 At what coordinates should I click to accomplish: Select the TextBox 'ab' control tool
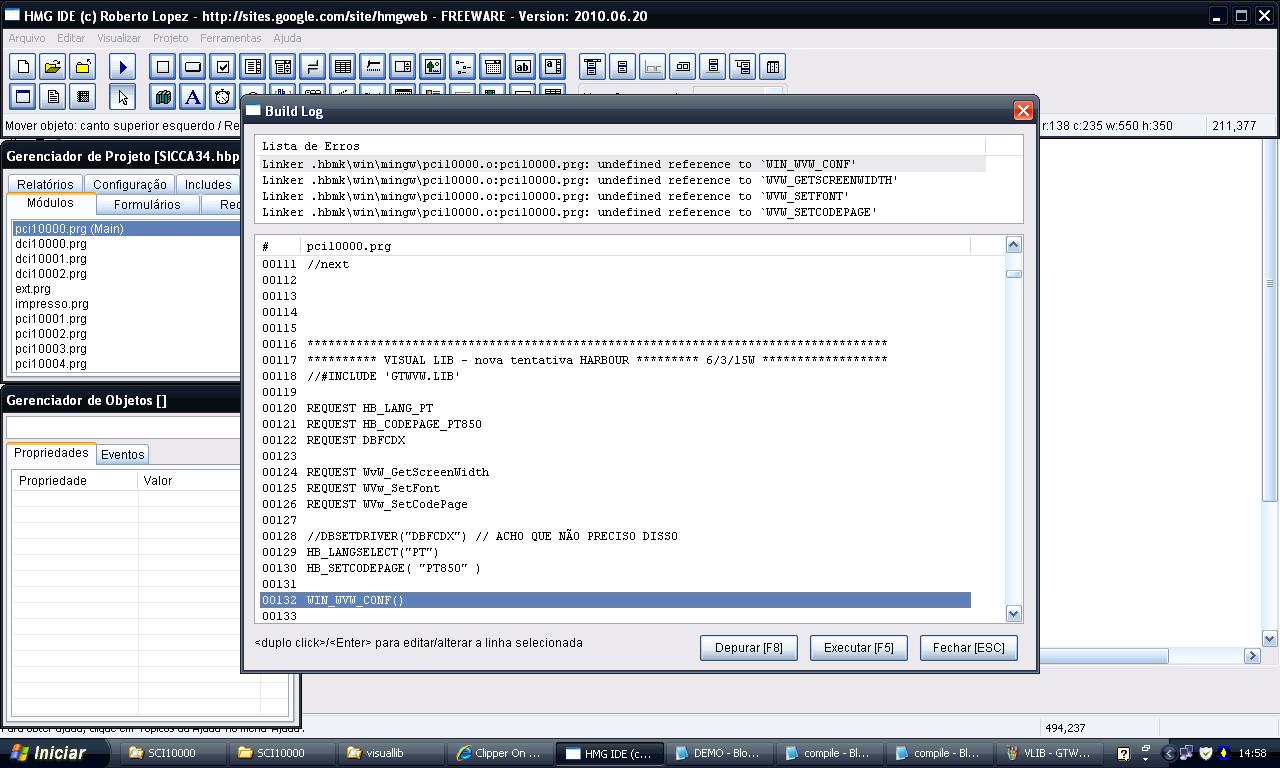(x=523, y=67)
